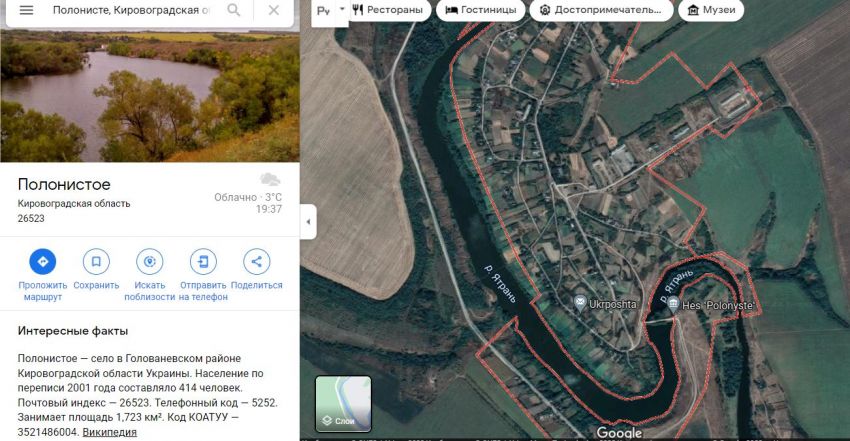The image size is (850, 441).
Task: Click the Искать поблизости nearby icon
Action: [x=150, y=262]
